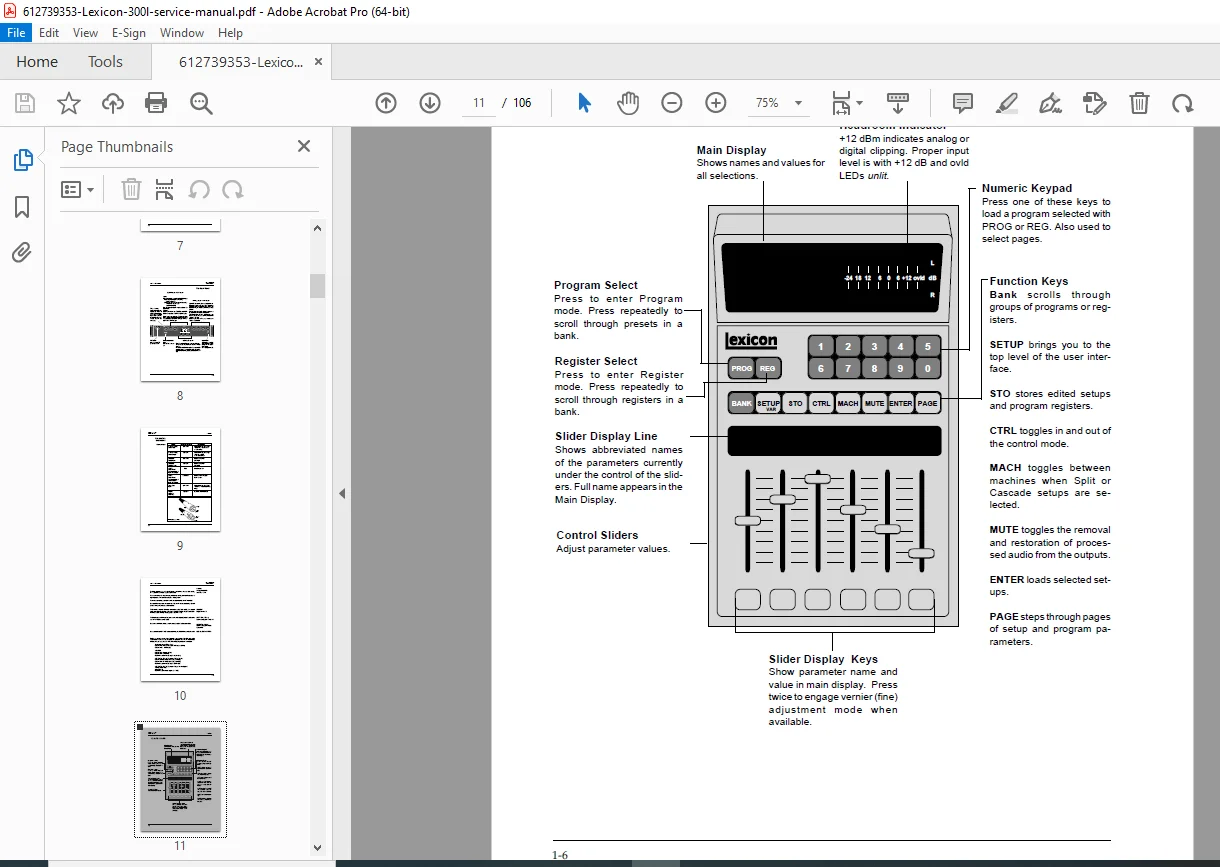Select the page 9 thumbnail
The image size is (1220, 867).
tap(180, 479)
